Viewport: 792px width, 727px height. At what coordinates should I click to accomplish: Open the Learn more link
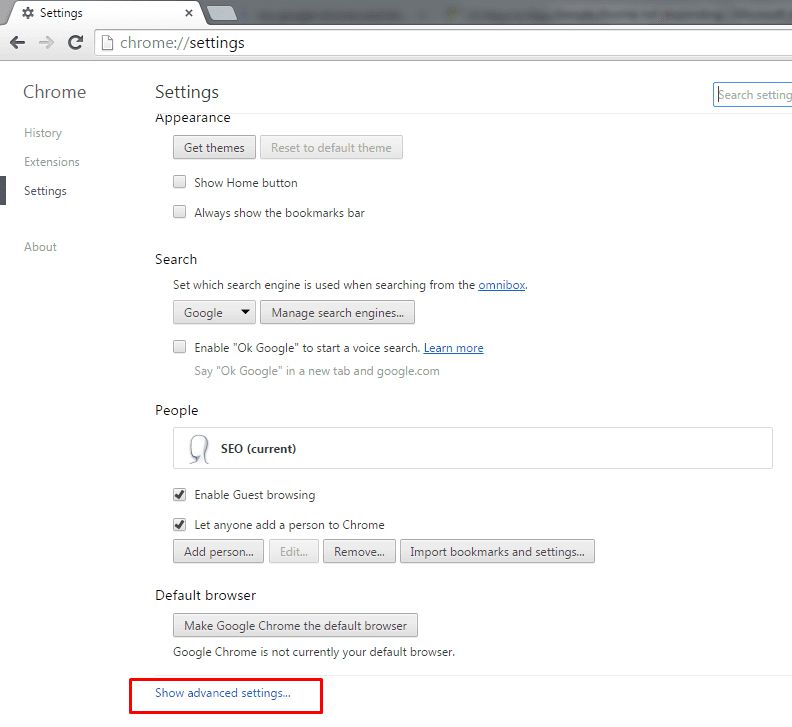[454, 348]
